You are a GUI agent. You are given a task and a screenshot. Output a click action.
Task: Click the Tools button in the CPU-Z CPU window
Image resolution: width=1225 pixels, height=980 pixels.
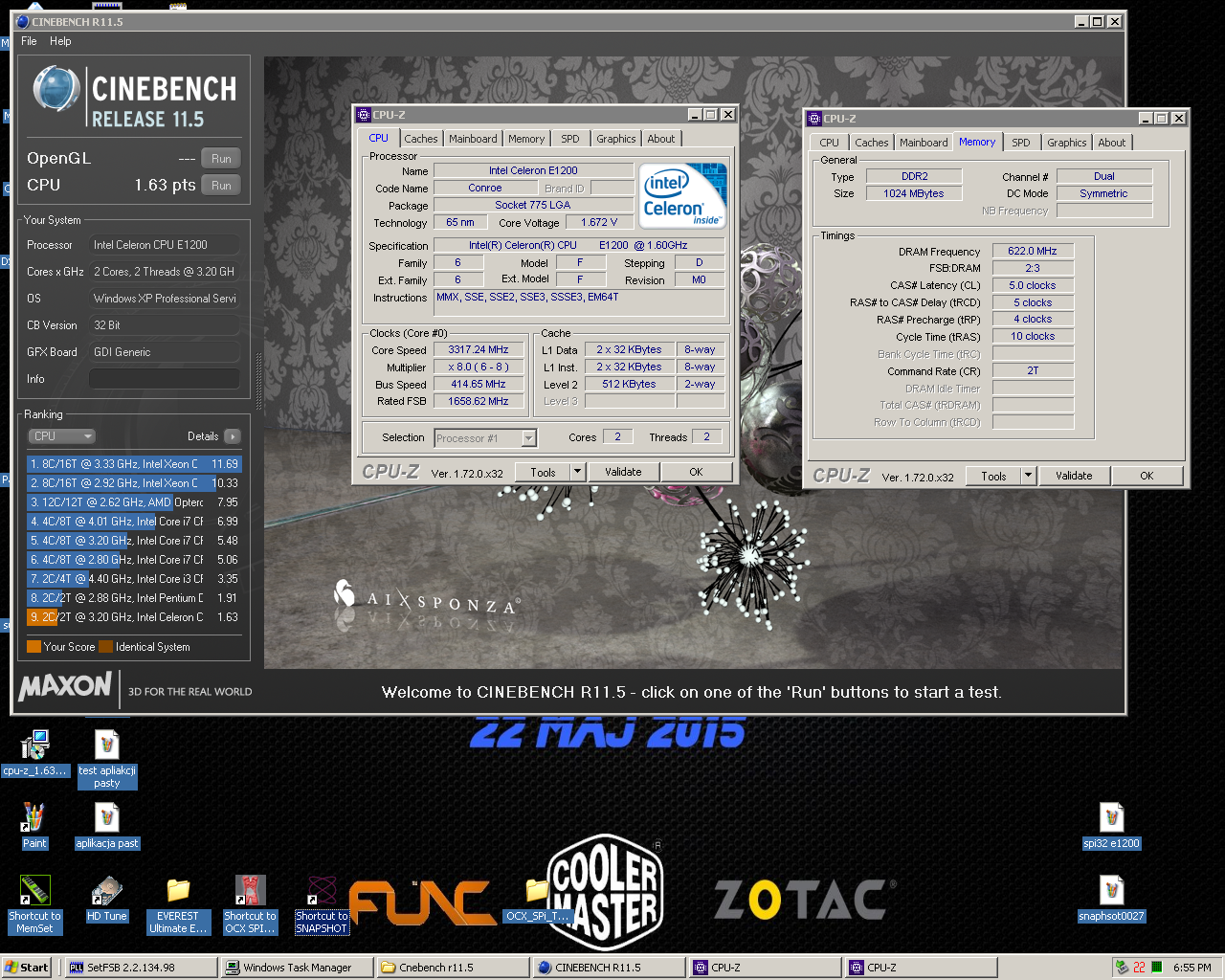pos(543,472)
